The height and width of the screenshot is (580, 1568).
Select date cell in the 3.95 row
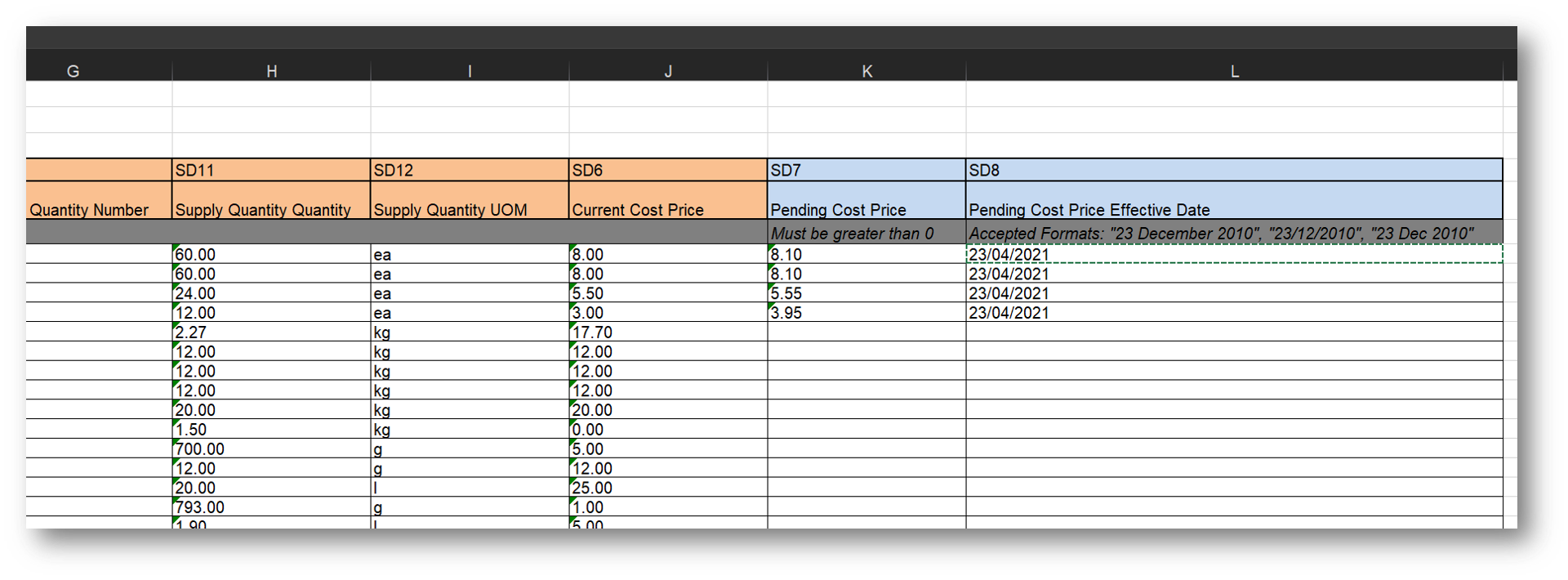click(1234, 313)
